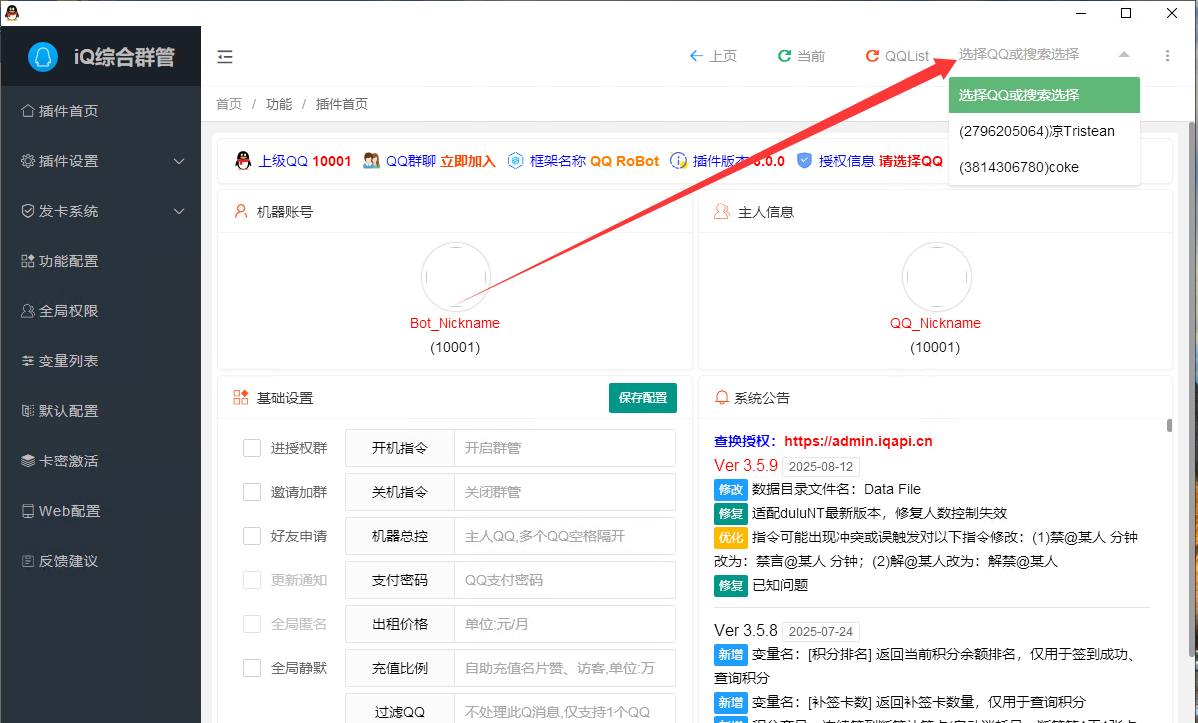
Task: Click the iQ综合群管 logo icon
Action: 43,57
